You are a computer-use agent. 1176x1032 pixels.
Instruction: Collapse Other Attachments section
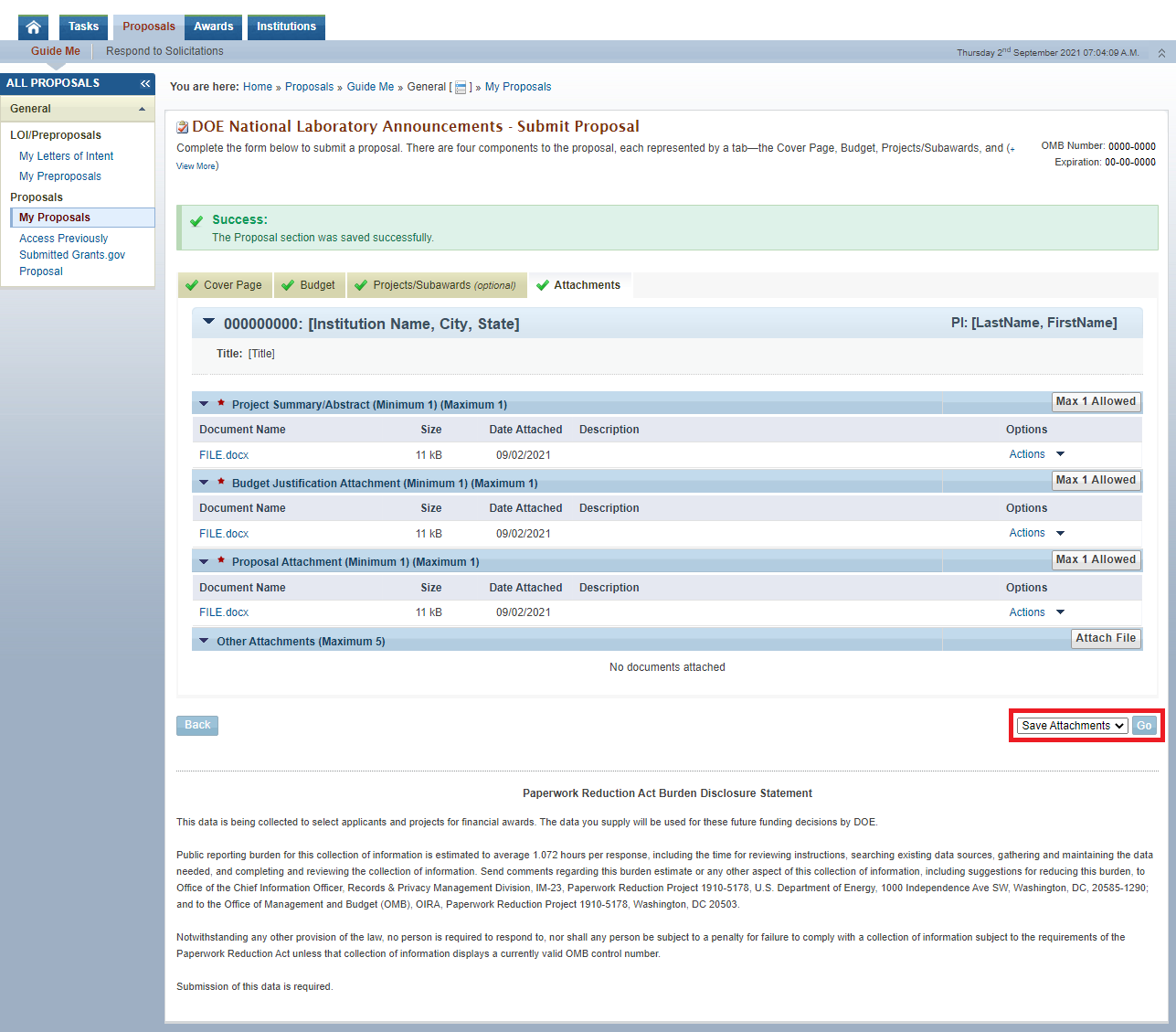tap(204, 641)
